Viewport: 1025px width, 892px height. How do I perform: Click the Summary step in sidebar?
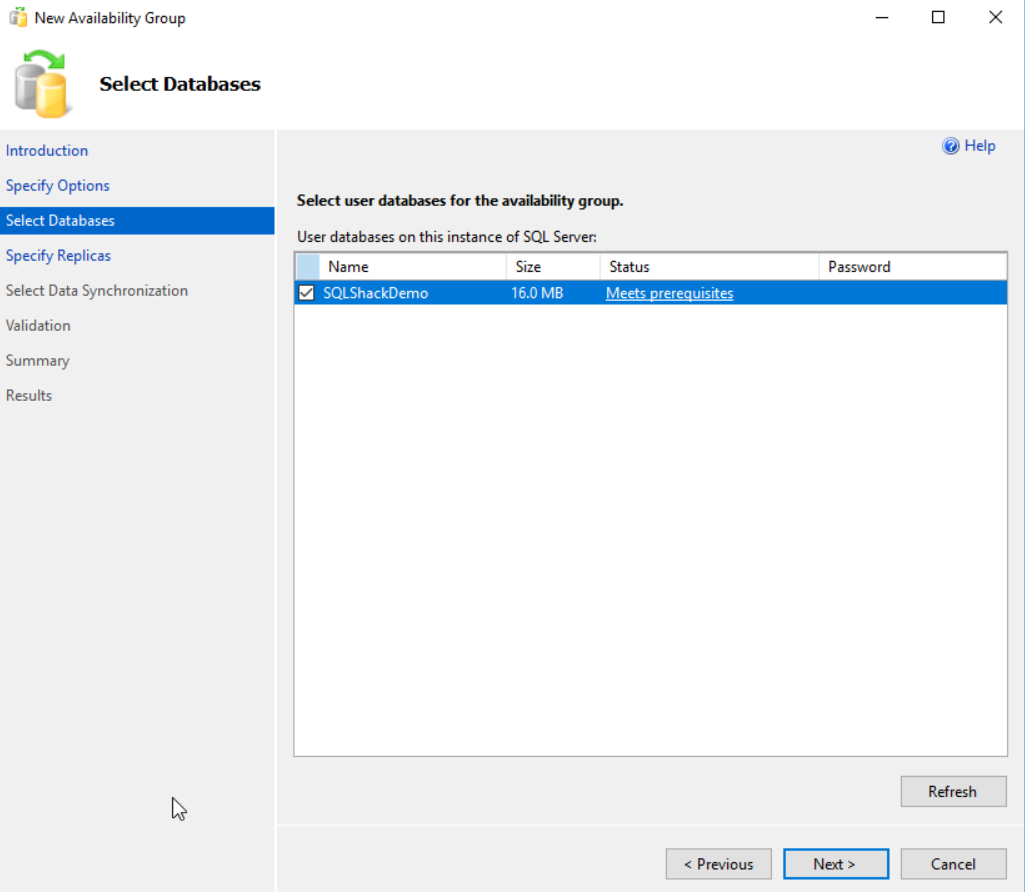tap(37, 361)
